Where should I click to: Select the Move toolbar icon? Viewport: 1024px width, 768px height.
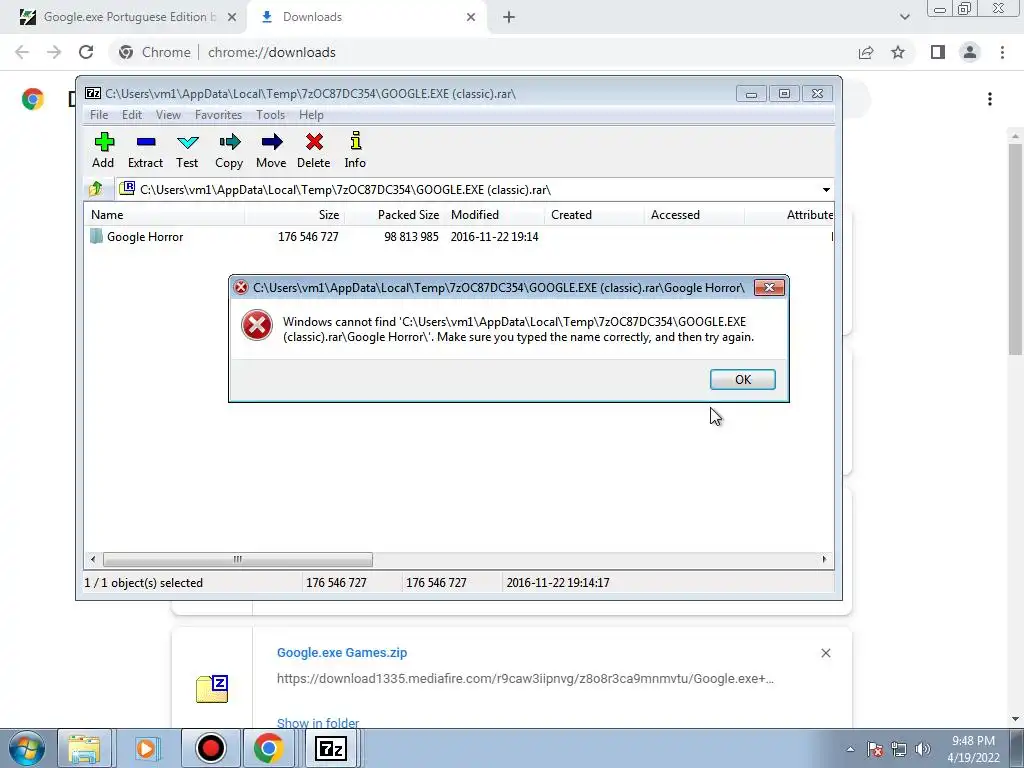coord(271,150)
